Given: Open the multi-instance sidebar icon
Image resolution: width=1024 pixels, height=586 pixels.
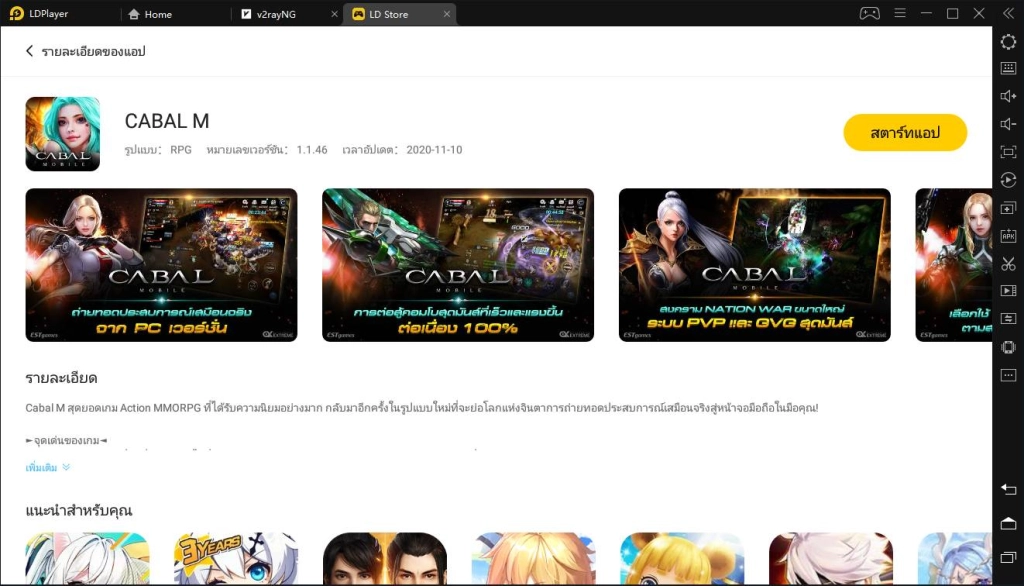Looking at the screenshot, I should 1008,208.
